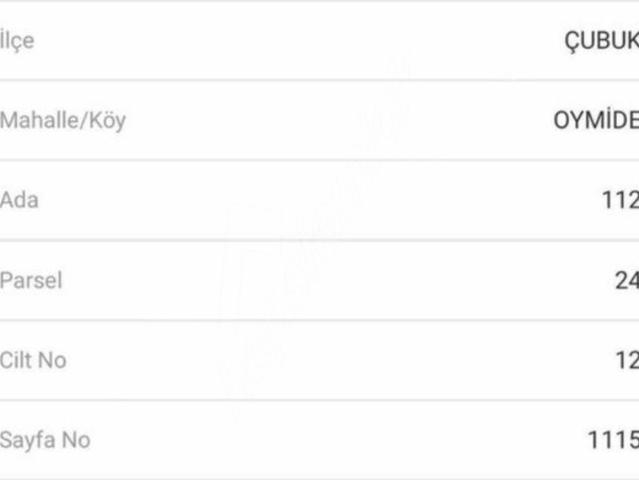The image size is (639, 480).
Task: Click the Parsel row
Action: coord(320,280)
